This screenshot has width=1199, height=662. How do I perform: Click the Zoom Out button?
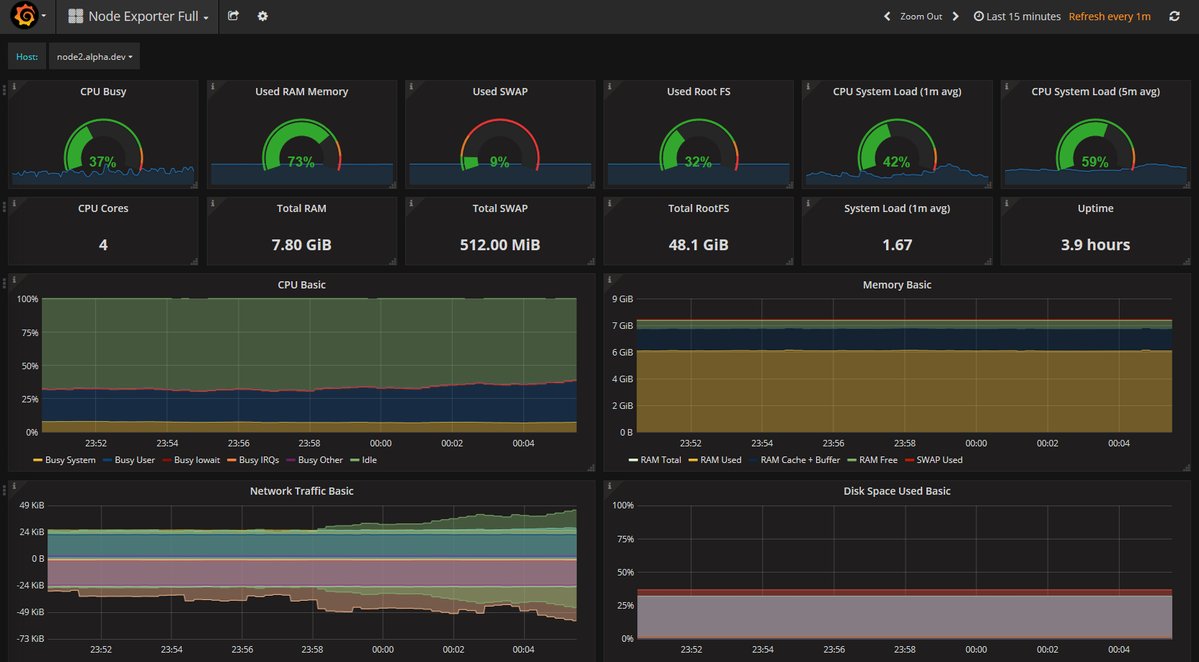pos(921,16)
